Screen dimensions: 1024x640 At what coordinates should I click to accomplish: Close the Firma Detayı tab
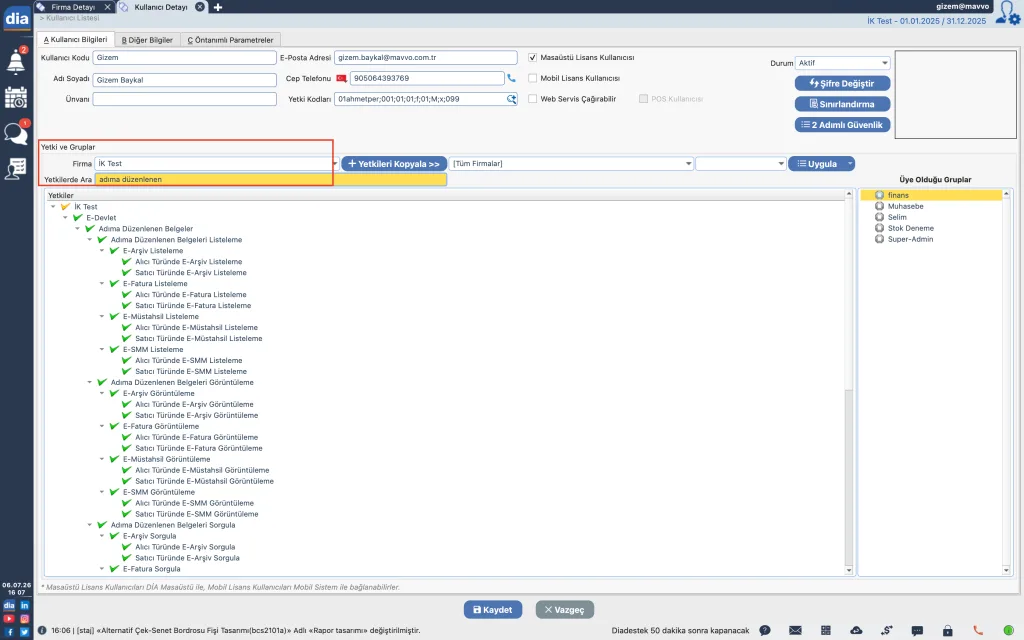pyautogui.click(x=108, y=7)
